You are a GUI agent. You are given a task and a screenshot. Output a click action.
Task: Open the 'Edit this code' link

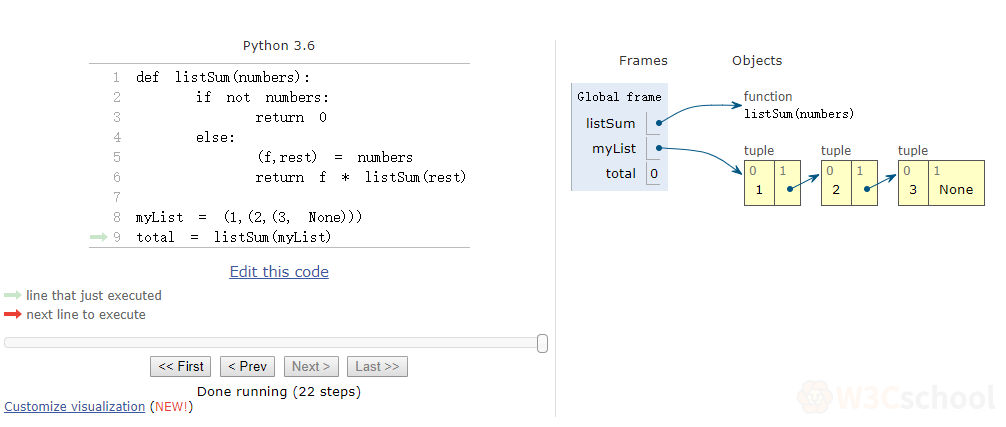tap(279, 272)
